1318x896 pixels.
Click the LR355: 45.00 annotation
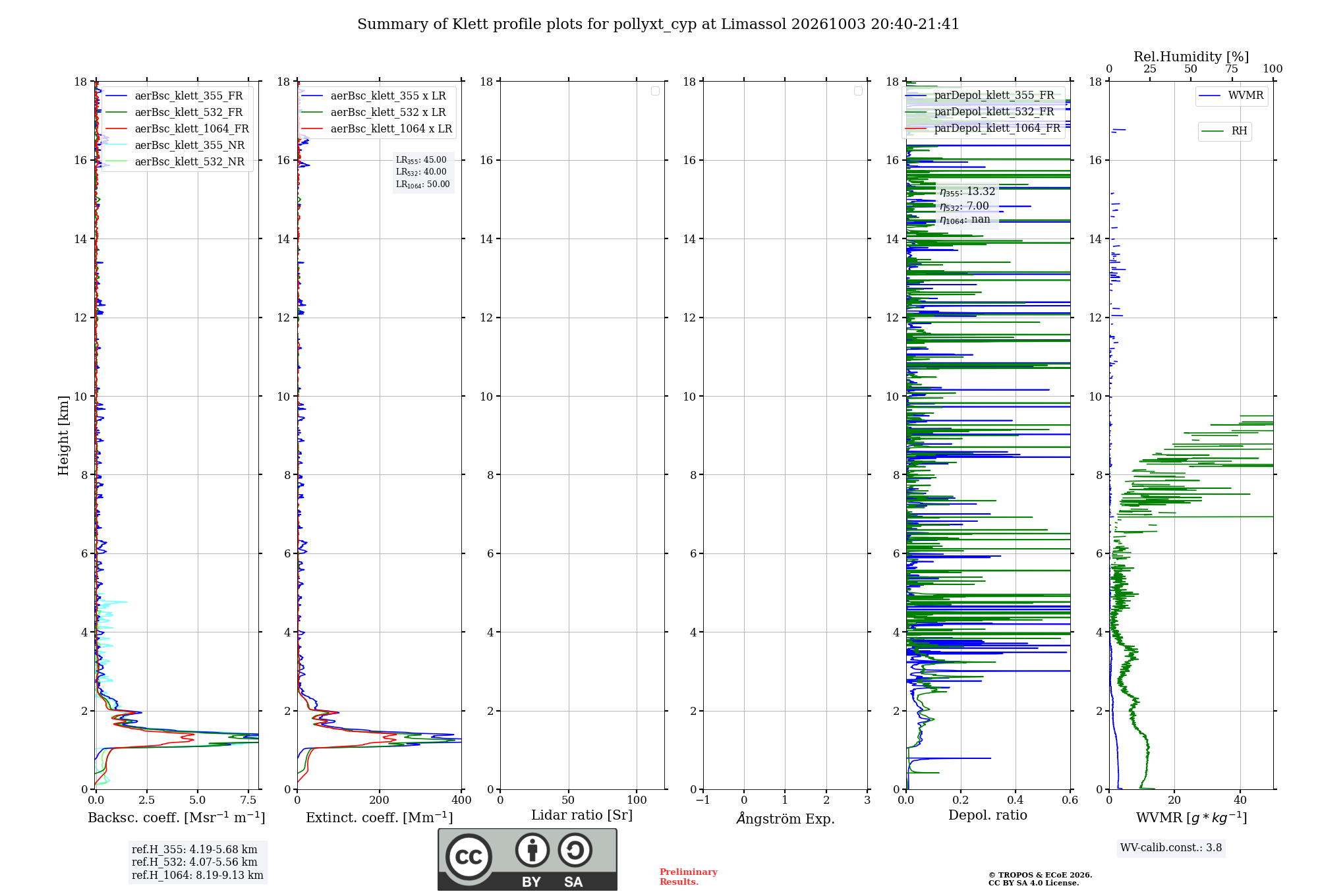pos(421,160)
